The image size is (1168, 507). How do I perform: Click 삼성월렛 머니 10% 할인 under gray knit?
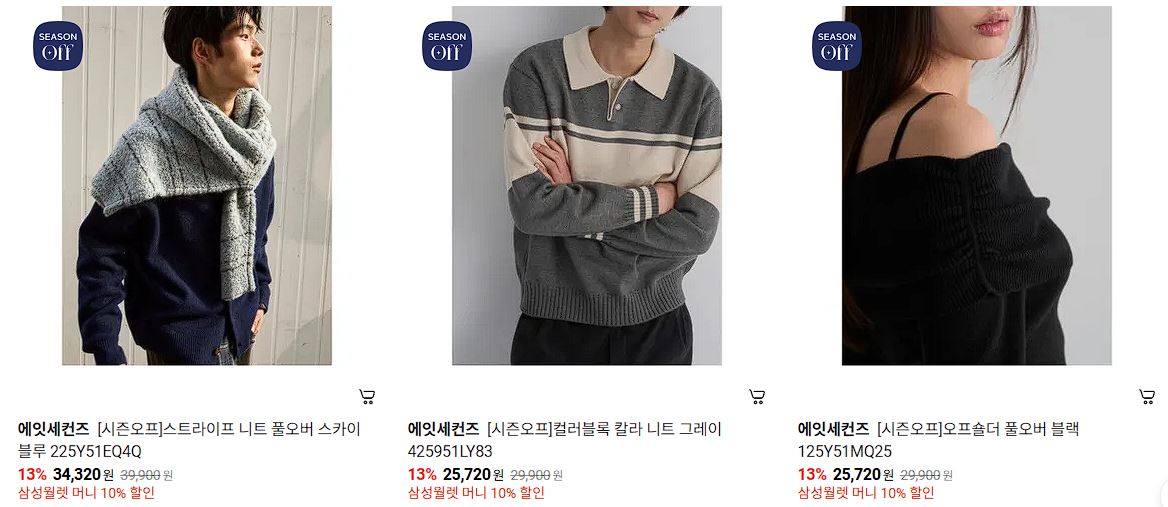pos(477,493)
